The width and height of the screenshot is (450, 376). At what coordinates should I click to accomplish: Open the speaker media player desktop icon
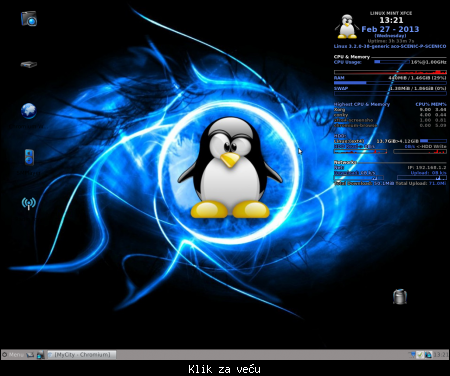[29, 157]
